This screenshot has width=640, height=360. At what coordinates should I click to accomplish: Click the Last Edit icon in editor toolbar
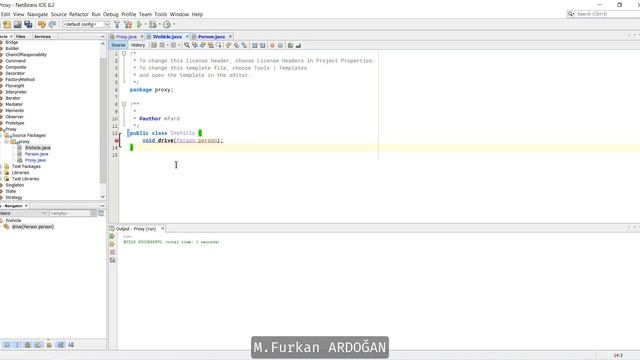click(x=154, y=45)
